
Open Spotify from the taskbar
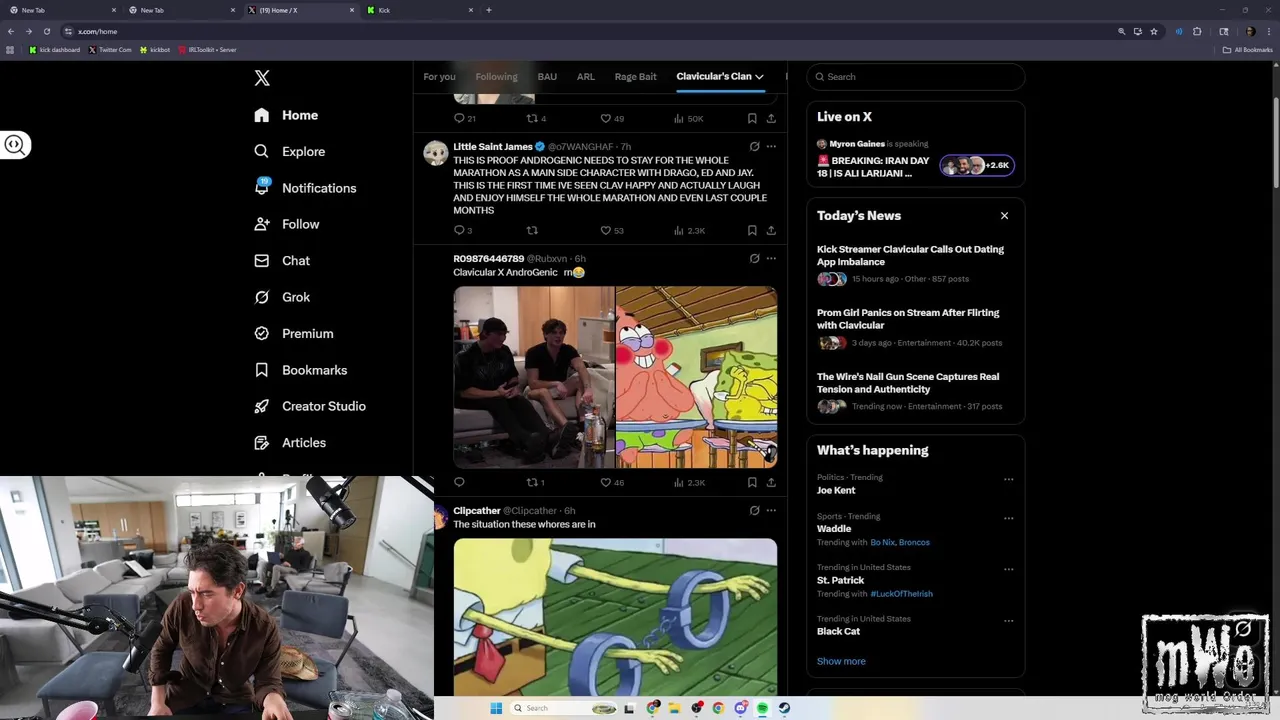tap(762, 708)
